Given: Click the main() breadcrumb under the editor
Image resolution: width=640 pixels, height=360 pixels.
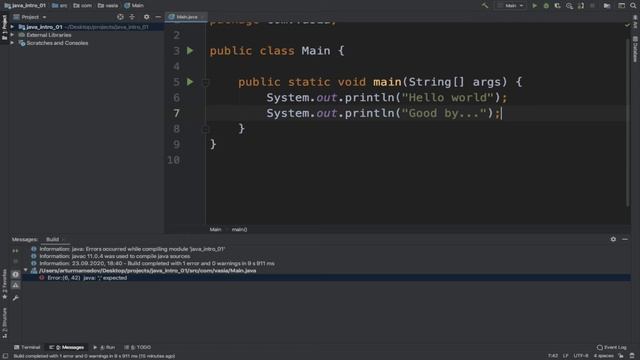Looking at the screenshot, I should [239, 229].
